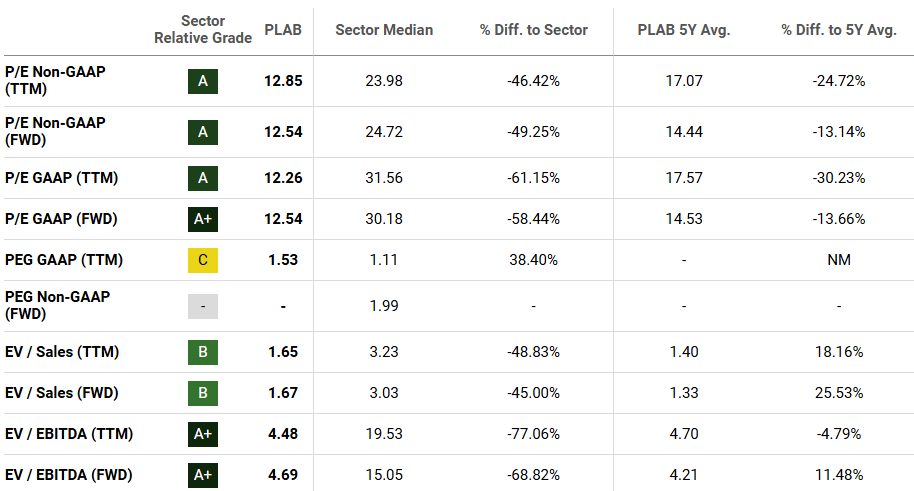Click the A grade badge for P/E Non-GAAP (FWD)
914x491 pixels.
coord(202,132)
